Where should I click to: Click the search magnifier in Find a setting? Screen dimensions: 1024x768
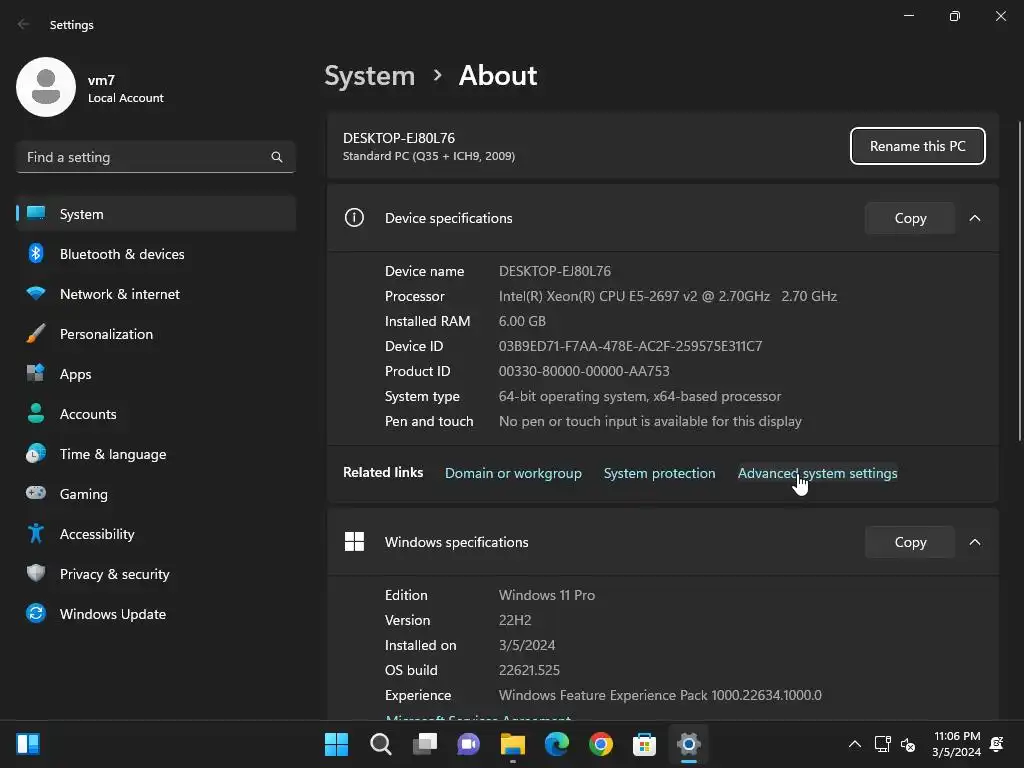[277, 157]
